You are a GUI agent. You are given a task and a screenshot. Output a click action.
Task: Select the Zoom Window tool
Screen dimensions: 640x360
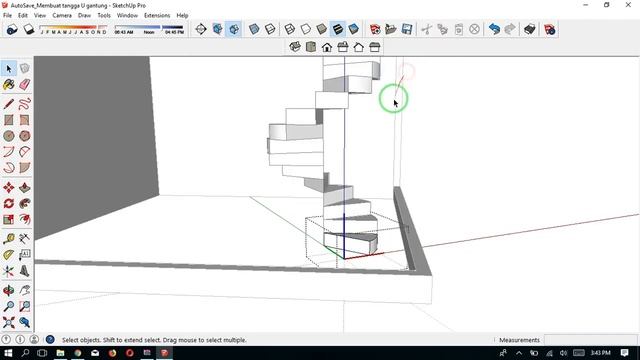pyautogui.click(x=24, y=306)
